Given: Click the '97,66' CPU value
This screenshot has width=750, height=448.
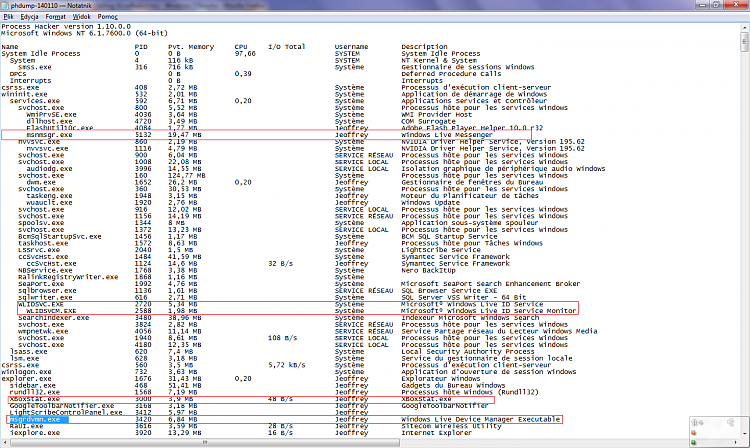Looking at the screenshot, I should pyautogui.click(x=245, y=54).
